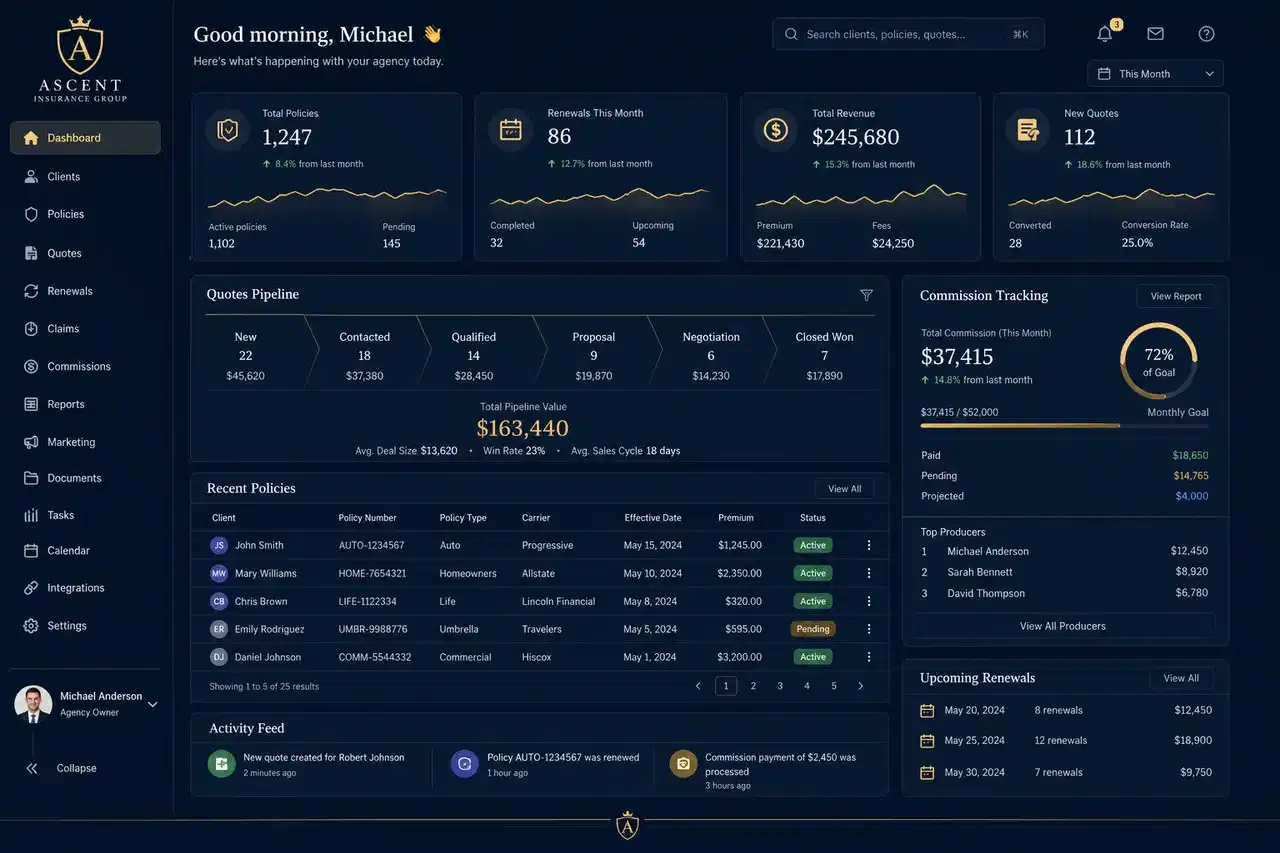Open Integrations in the sidebar
This screenshot has height=853, width=1280.
(x=85, y=588)
